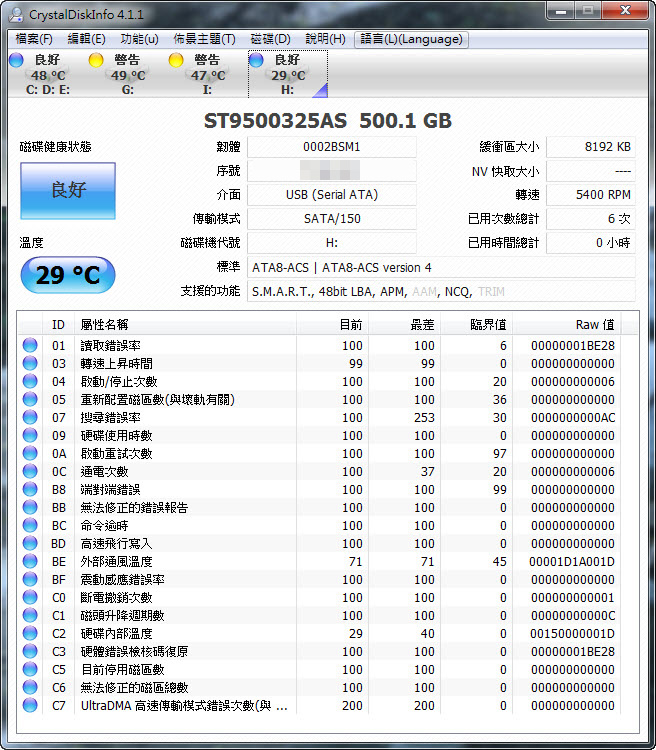Open the 編輯(E) menu
This screenshot has height=750, width=656.
pyautogui.click(x=86, y=39)
